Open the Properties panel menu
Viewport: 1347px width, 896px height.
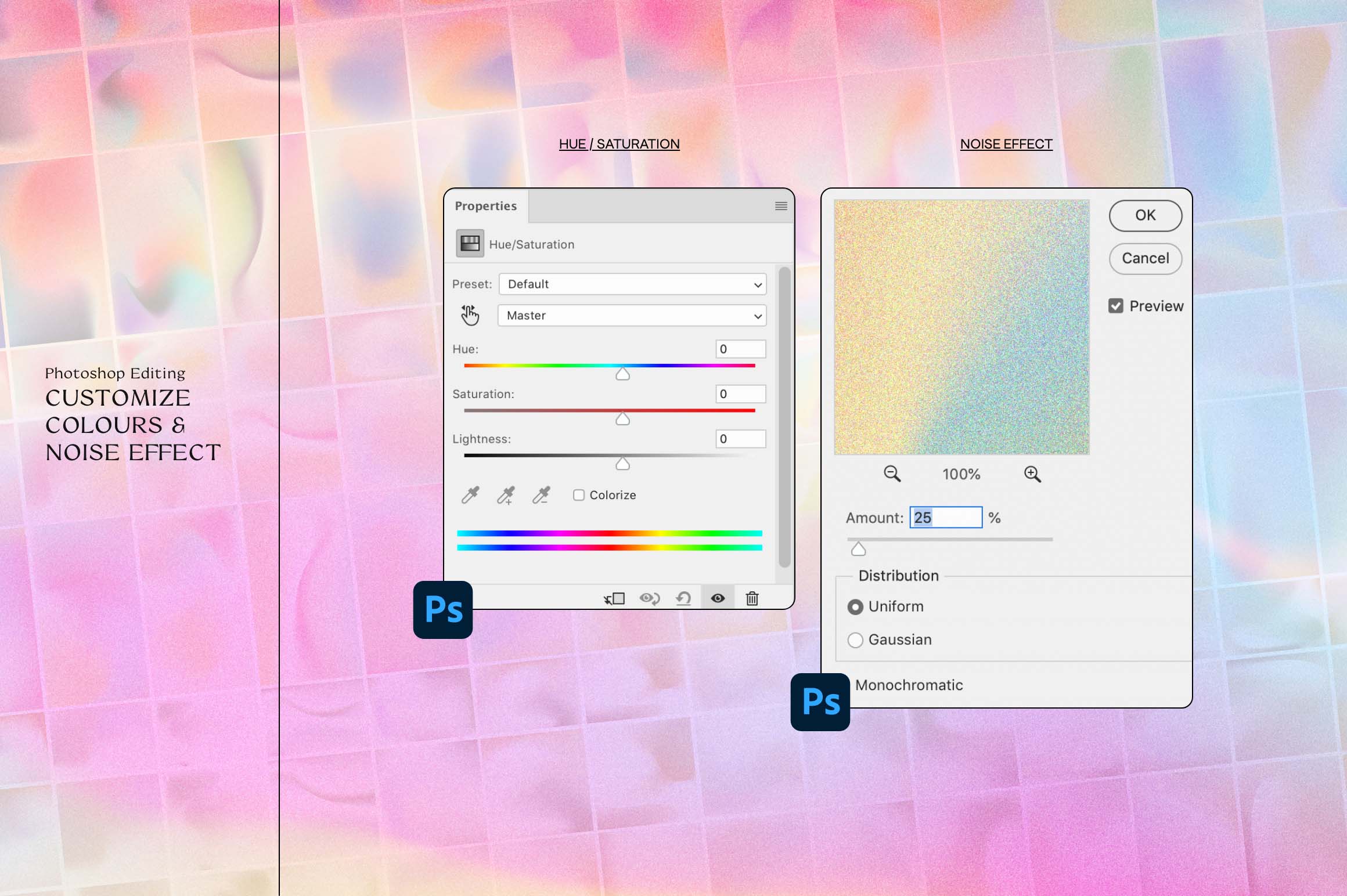(x=781, y=206)
